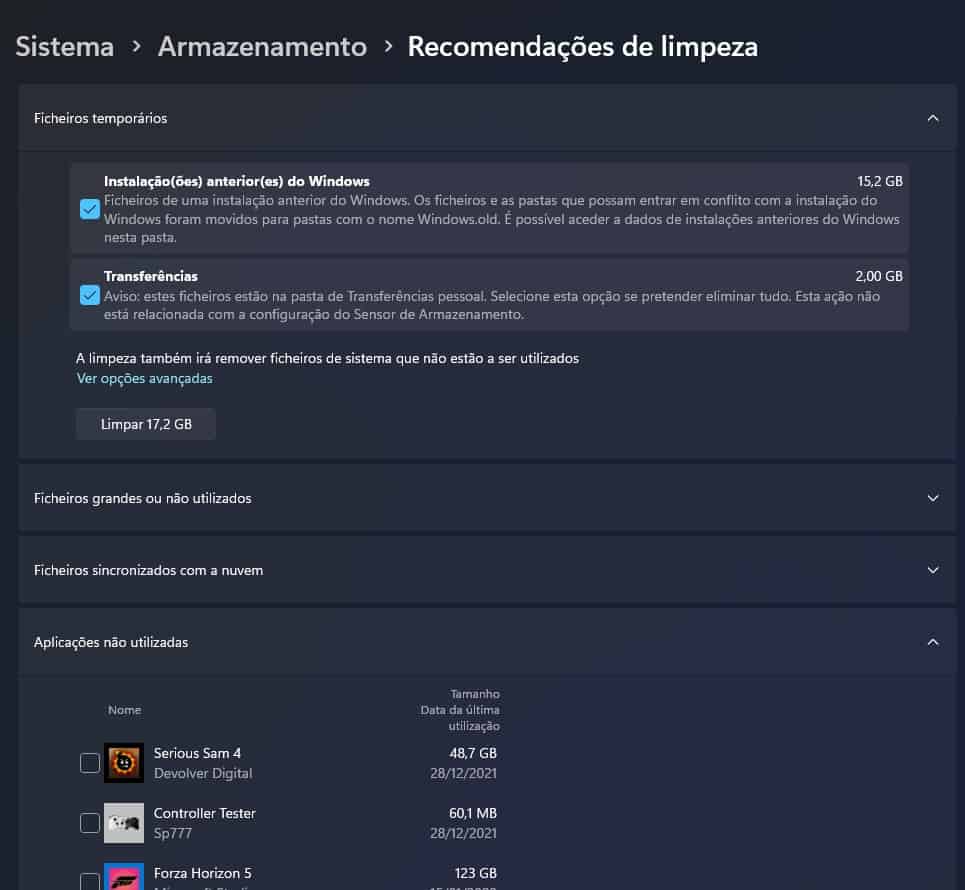Click the Controller Tester app icon
965x890 pixels.
coord(124,823)
